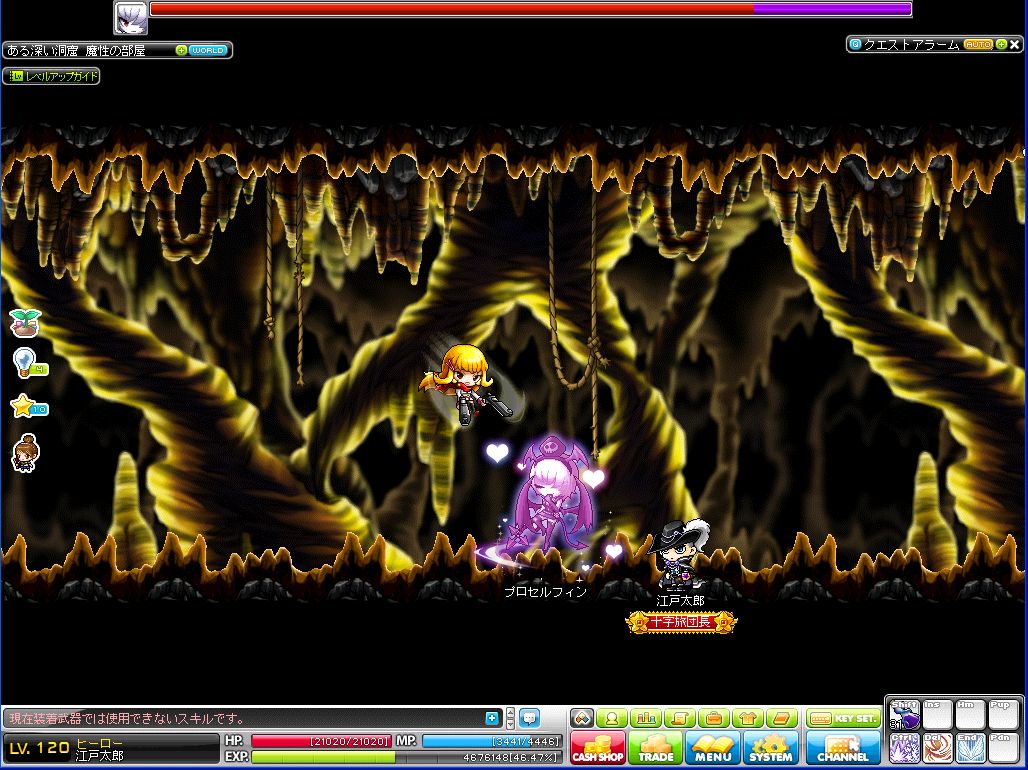Click the HP gauge bar

pyautogui.click(x=321, y=741)
